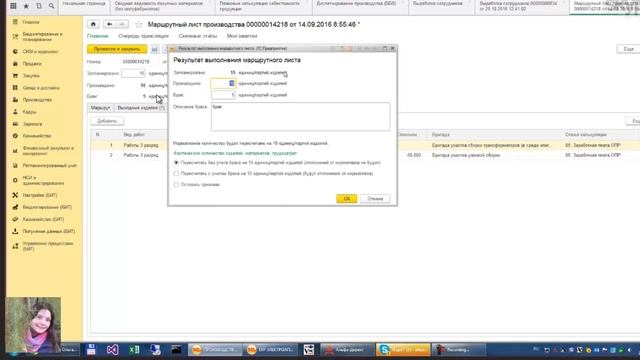The height and width of the screenshot is (360, 640).
Task: Switch to Маршрут tab in route sheet
Action: click(101, 108)
